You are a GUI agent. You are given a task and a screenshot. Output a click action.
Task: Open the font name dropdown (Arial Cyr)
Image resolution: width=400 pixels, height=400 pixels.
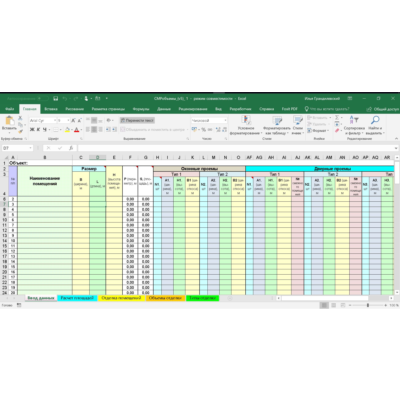43,120
